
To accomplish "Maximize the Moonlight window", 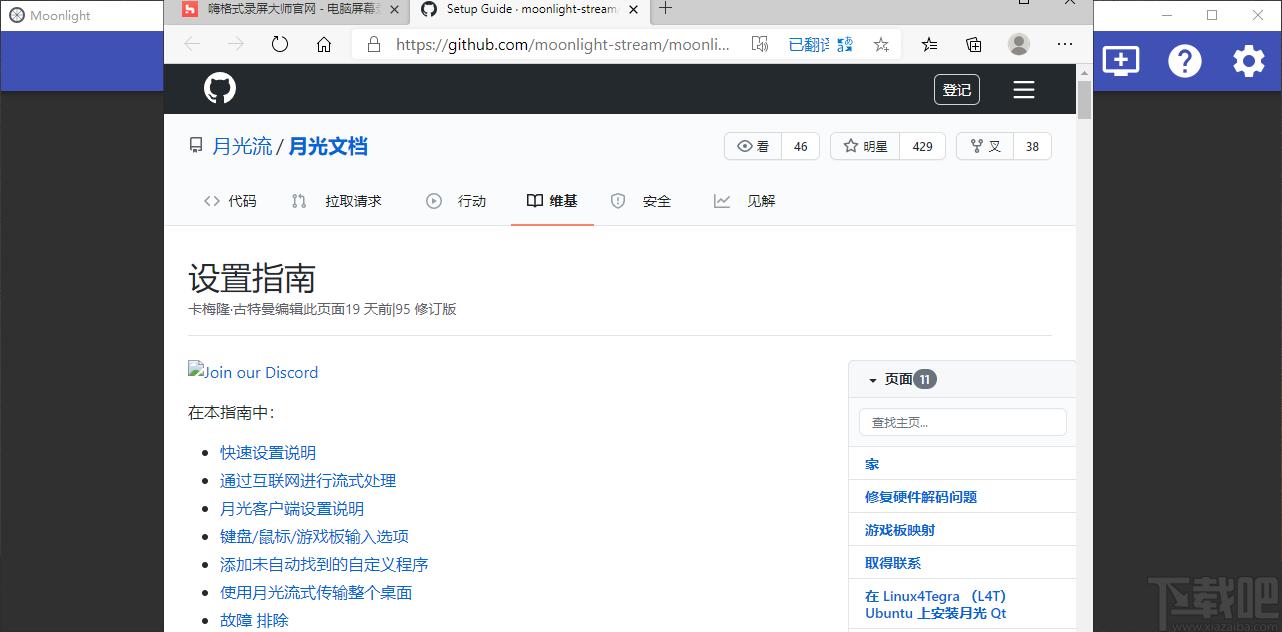I will (x=1212, y=15).
